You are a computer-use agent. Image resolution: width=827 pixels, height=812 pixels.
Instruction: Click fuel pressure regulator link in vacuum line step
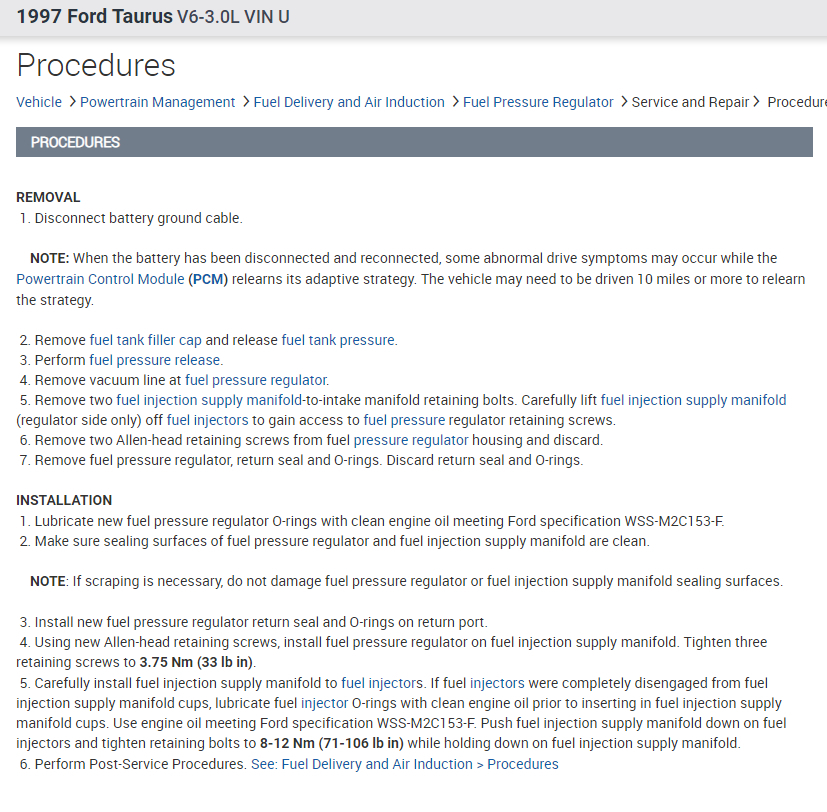[256, 380]
